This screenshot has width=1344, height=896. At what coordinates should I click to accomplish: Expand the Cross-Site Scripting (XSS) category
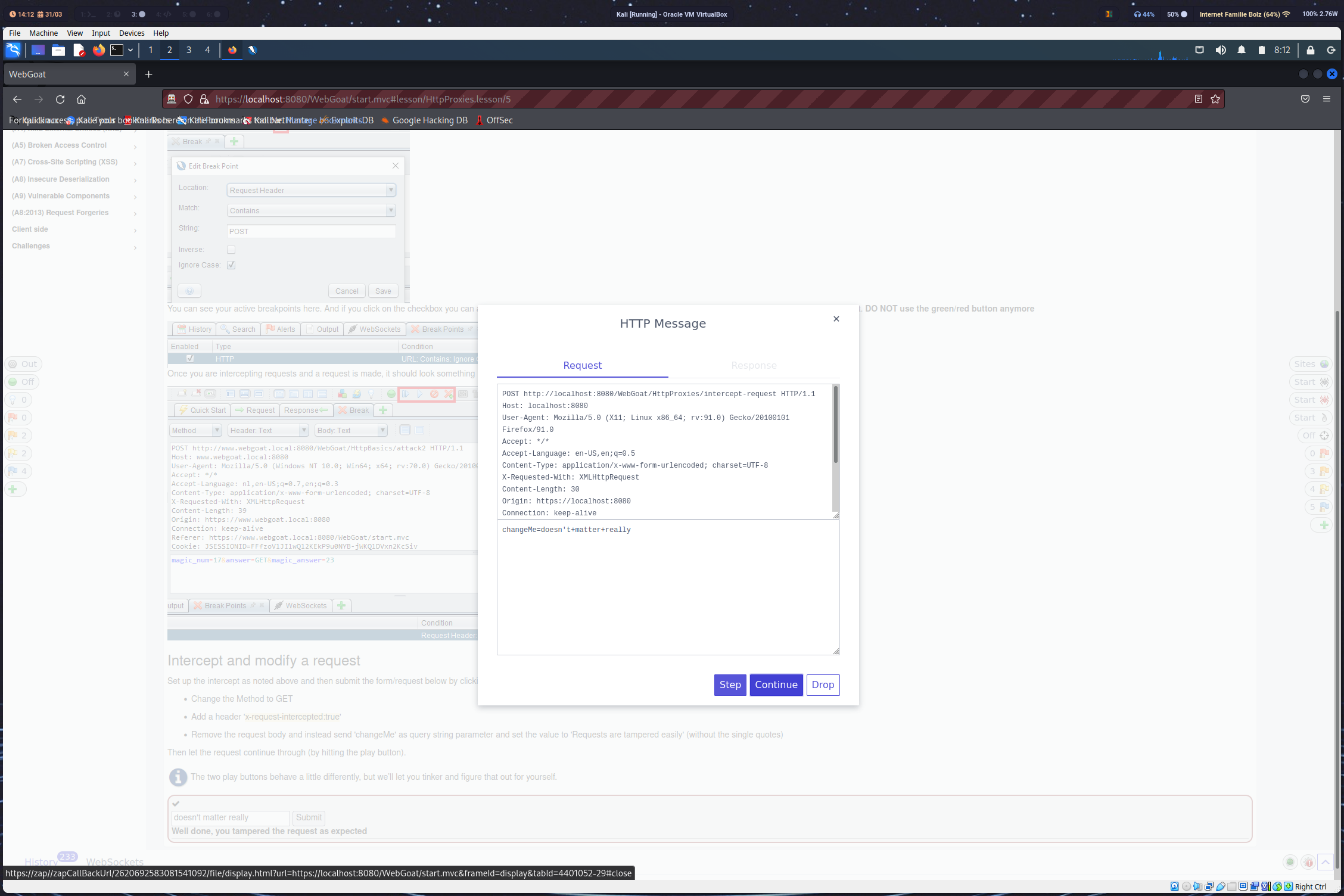click(x=64, y=162)
